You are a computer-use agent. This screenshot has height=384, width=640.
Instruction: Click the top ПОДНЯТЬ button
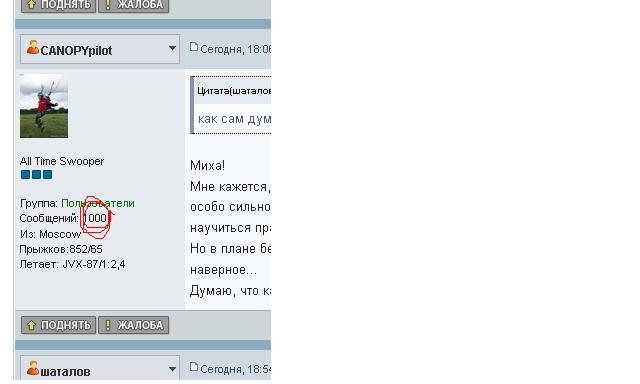58,5
